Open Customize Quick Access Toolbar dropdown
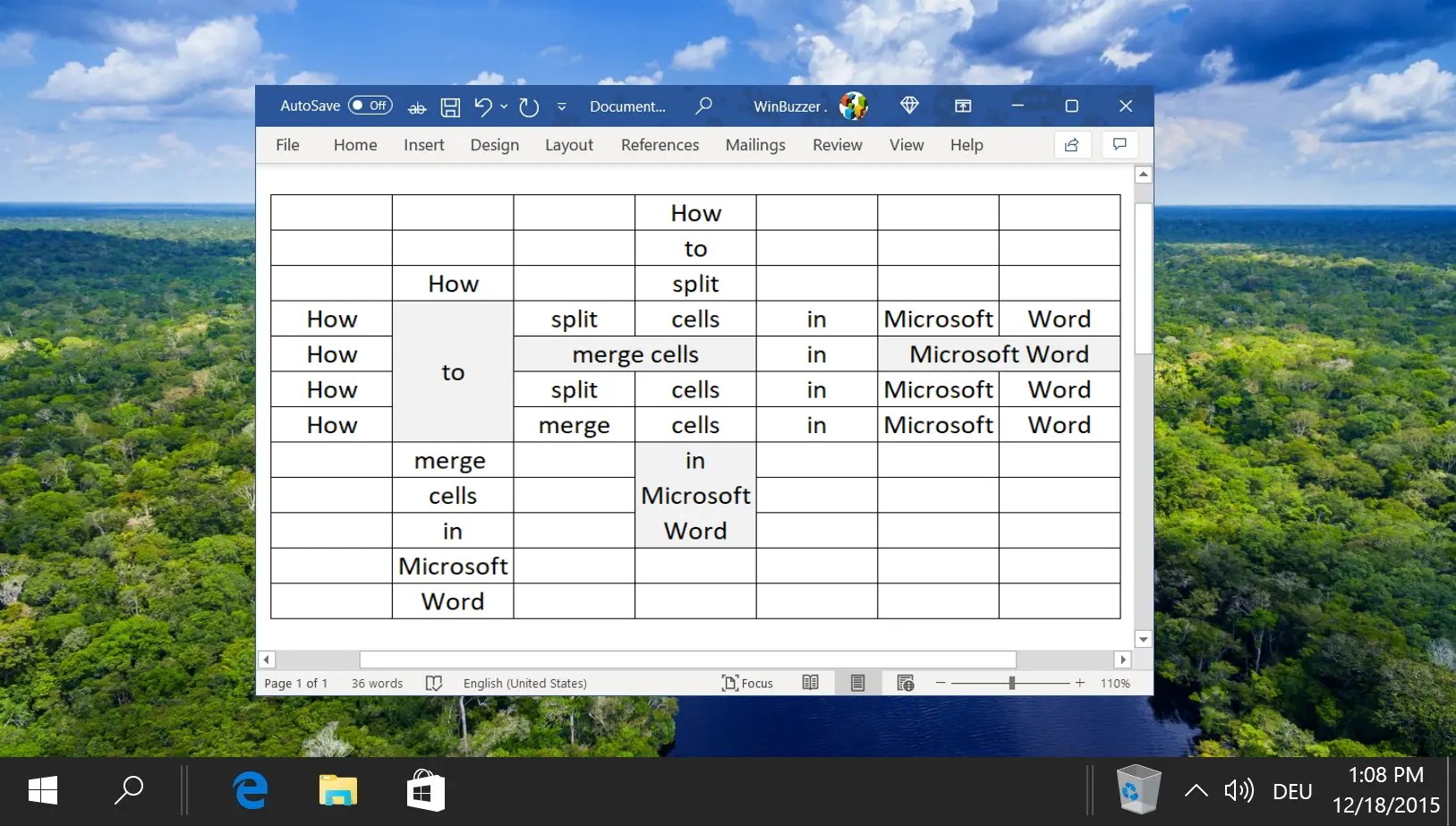The width and height of the screenshot is (1456, 826). point(562,106)
